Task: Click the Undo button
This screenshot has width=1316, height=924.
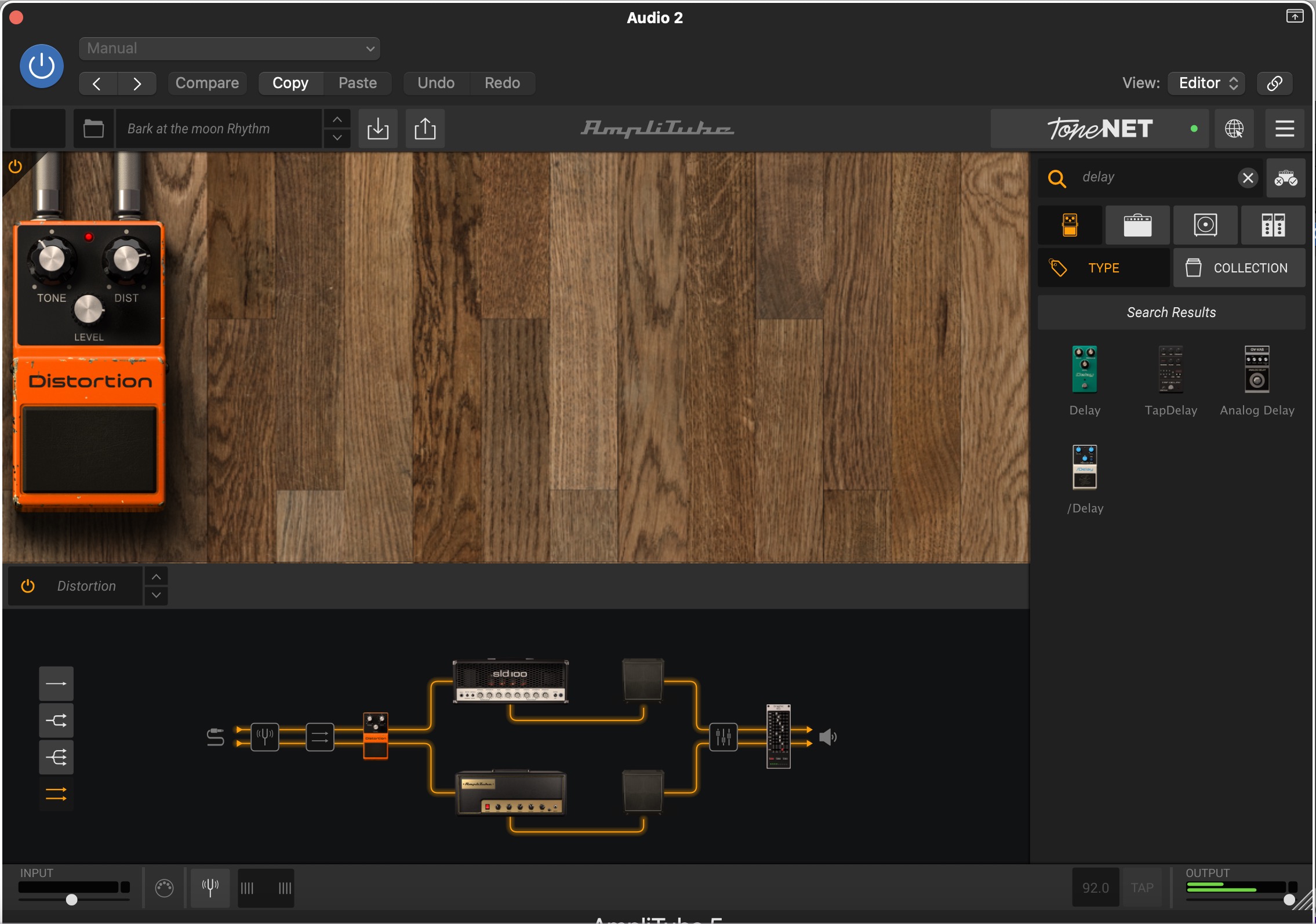Action: (x=436, y=83)
